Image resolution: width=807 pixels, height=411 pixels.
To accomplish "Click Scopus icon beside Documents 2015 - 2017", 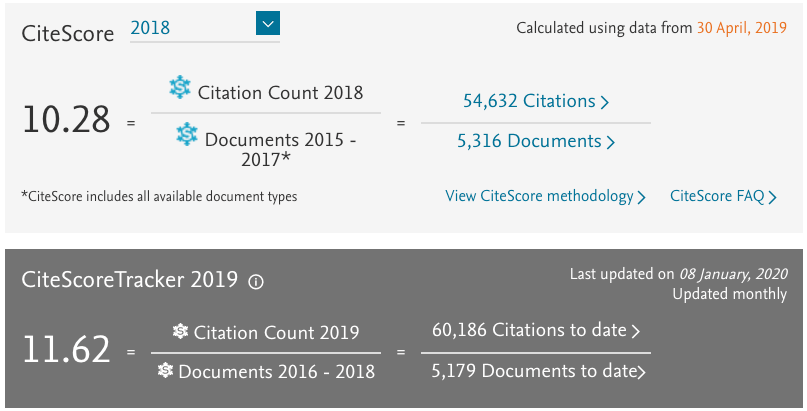I will click(x=187, y=134).
